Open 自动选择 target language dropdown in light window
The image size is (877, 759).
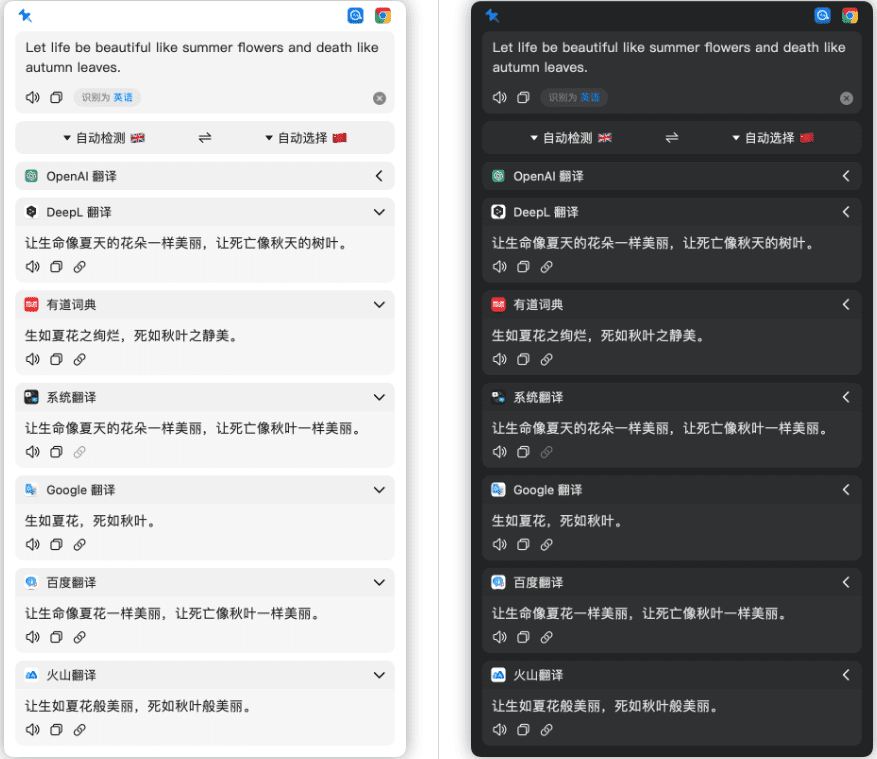306,138
